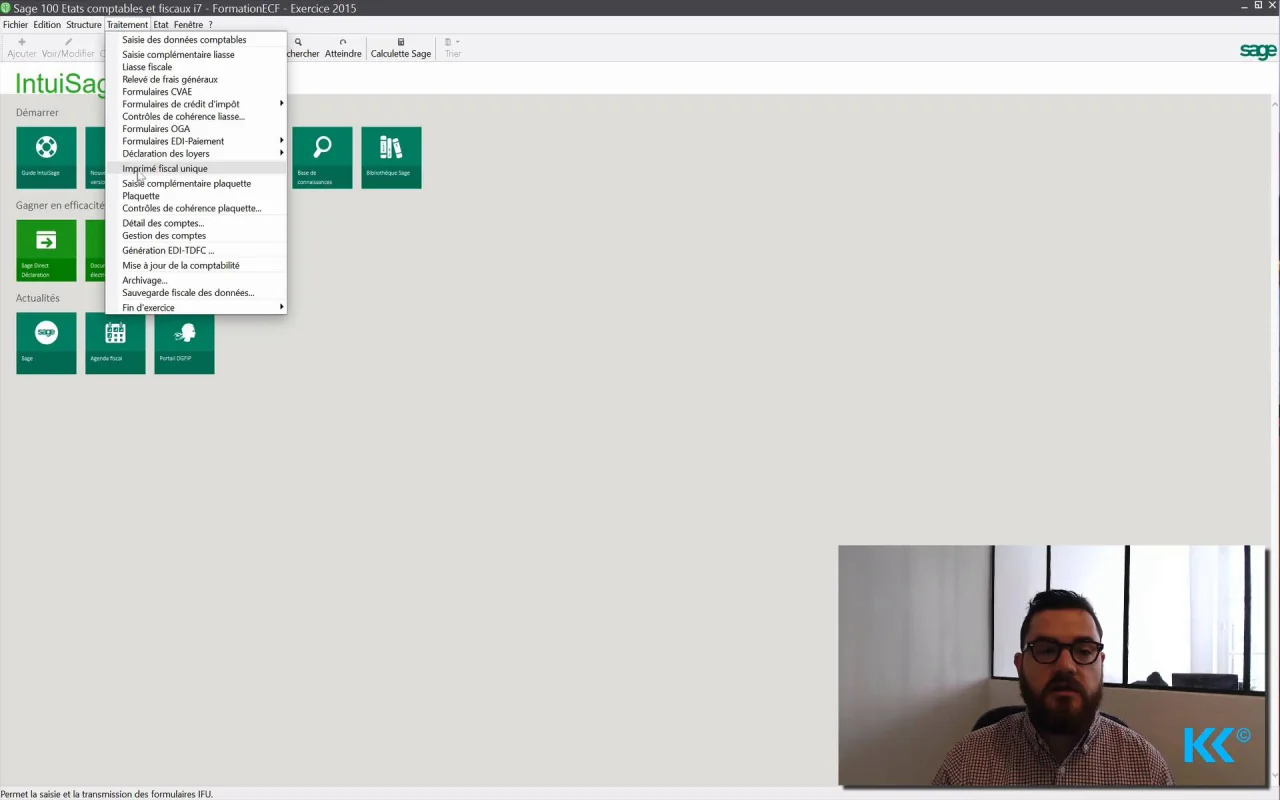
Task: Expand Formulaires EDI-Paiement submenu
Action: click(x=196, y=141)
